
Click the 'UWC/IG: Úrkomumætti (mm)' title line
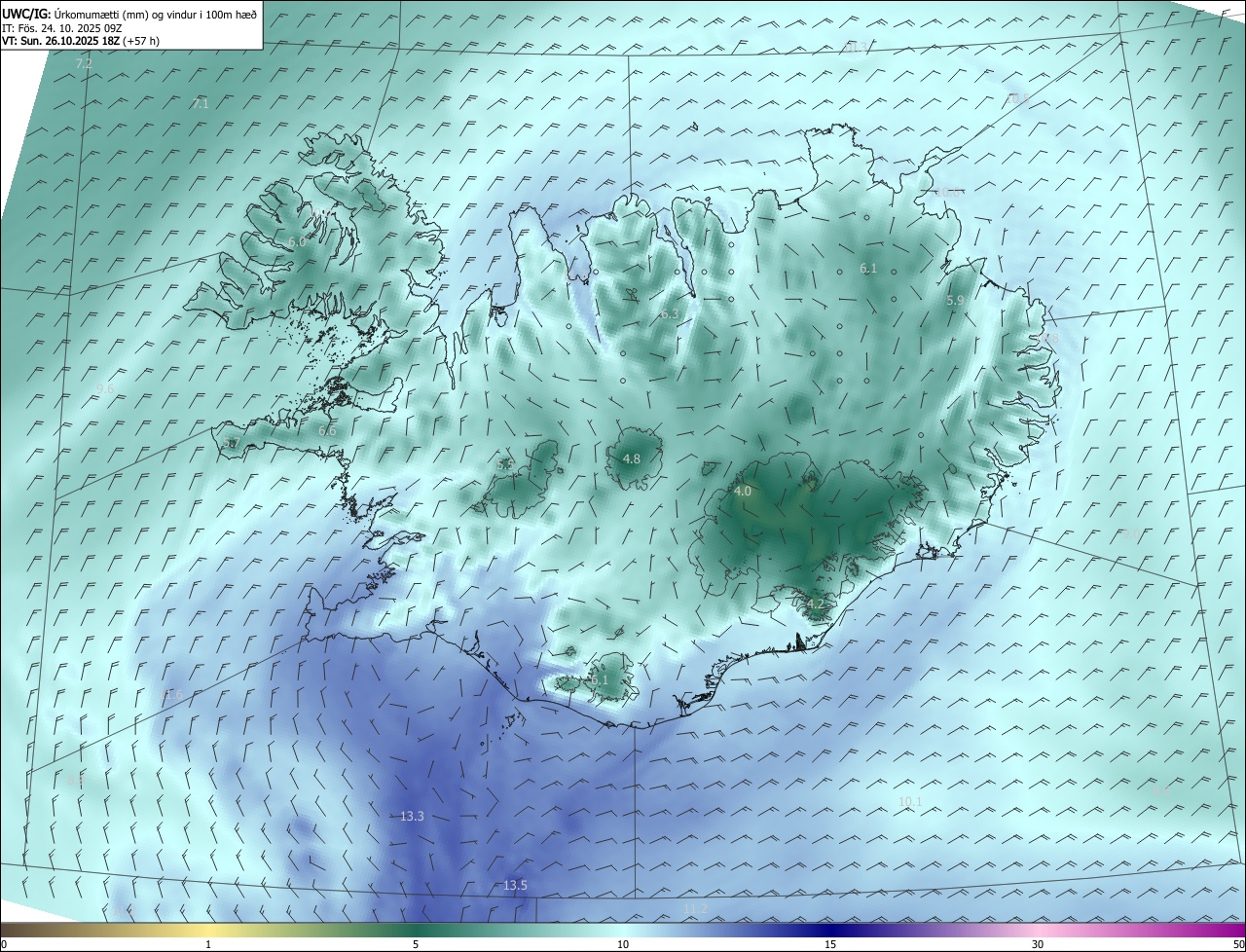(129, 14)
